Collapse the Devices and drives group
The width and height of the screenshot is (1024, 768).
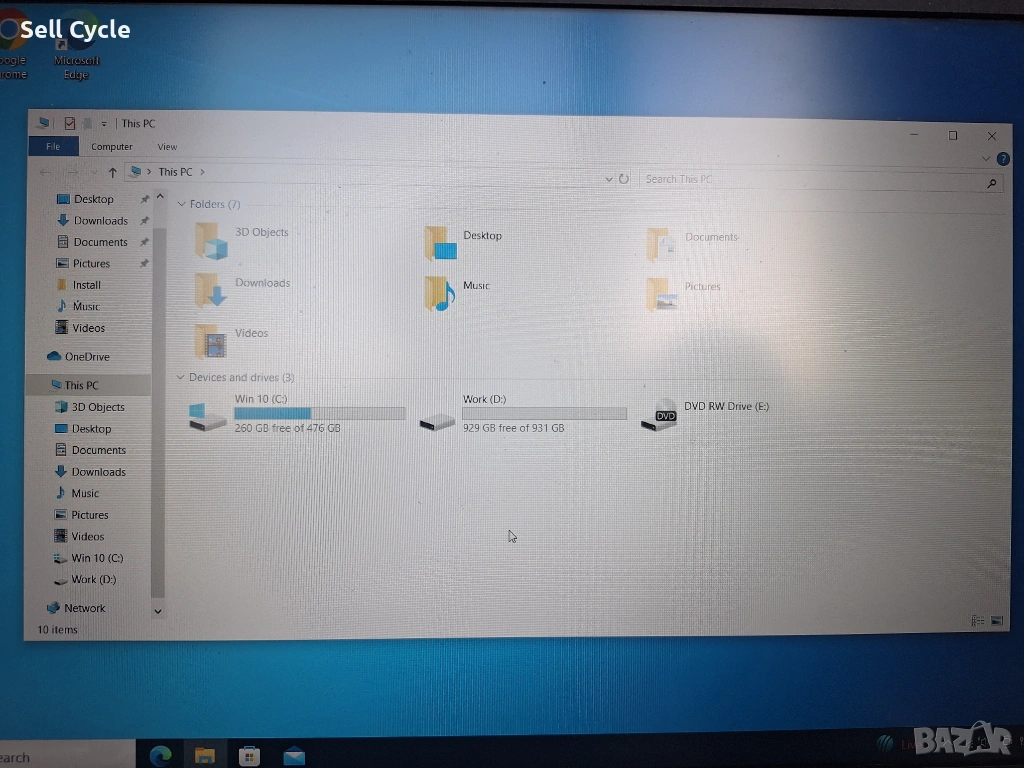coord(181,378)
